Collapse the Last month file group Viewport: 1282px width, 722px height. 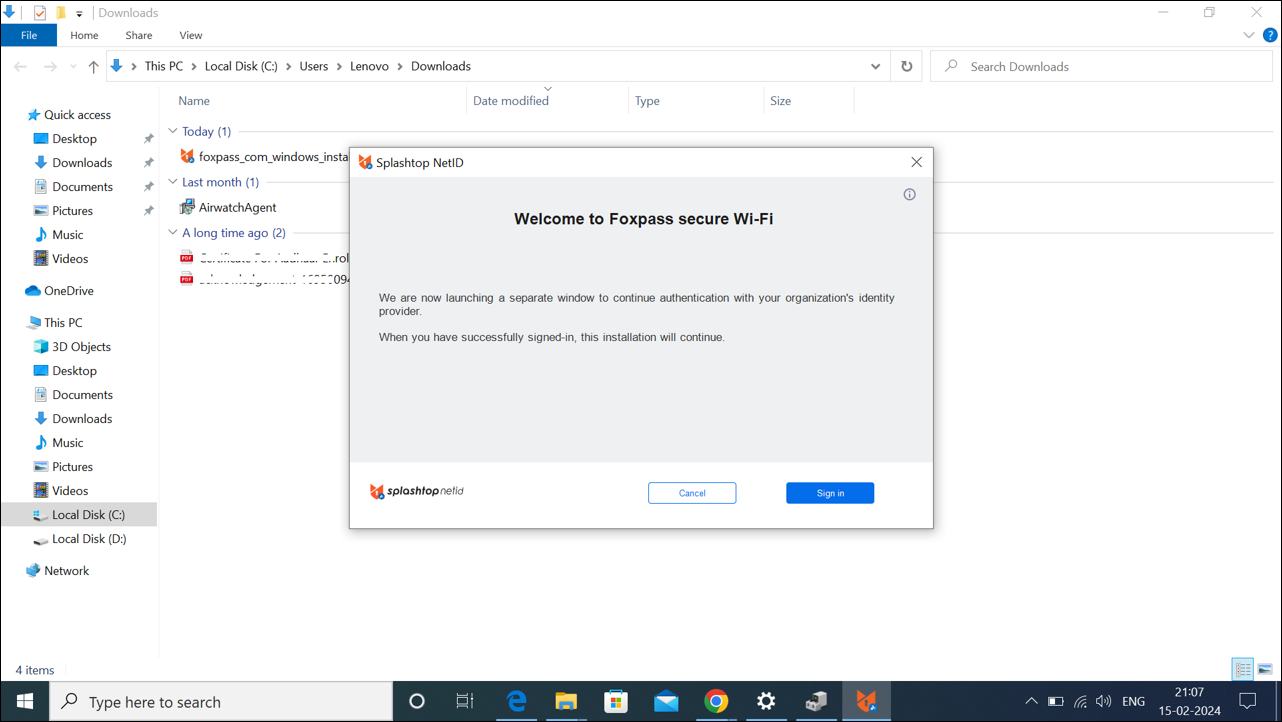pyautogui.click(x=173, y=182)
